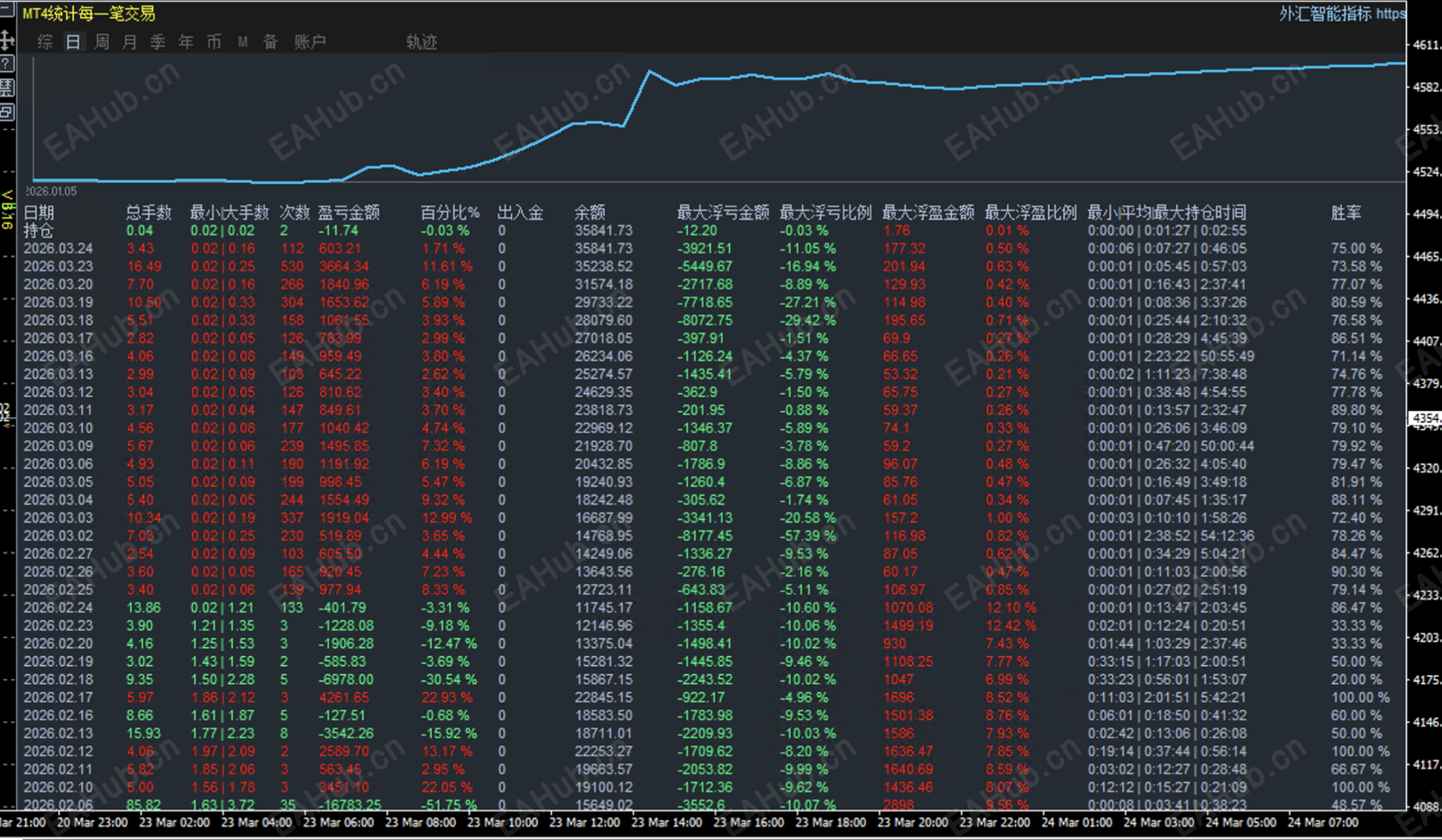This screenshot has height=840, width=1442.
Task: Open the 周 weekly tab
Action: pos(102,41)
